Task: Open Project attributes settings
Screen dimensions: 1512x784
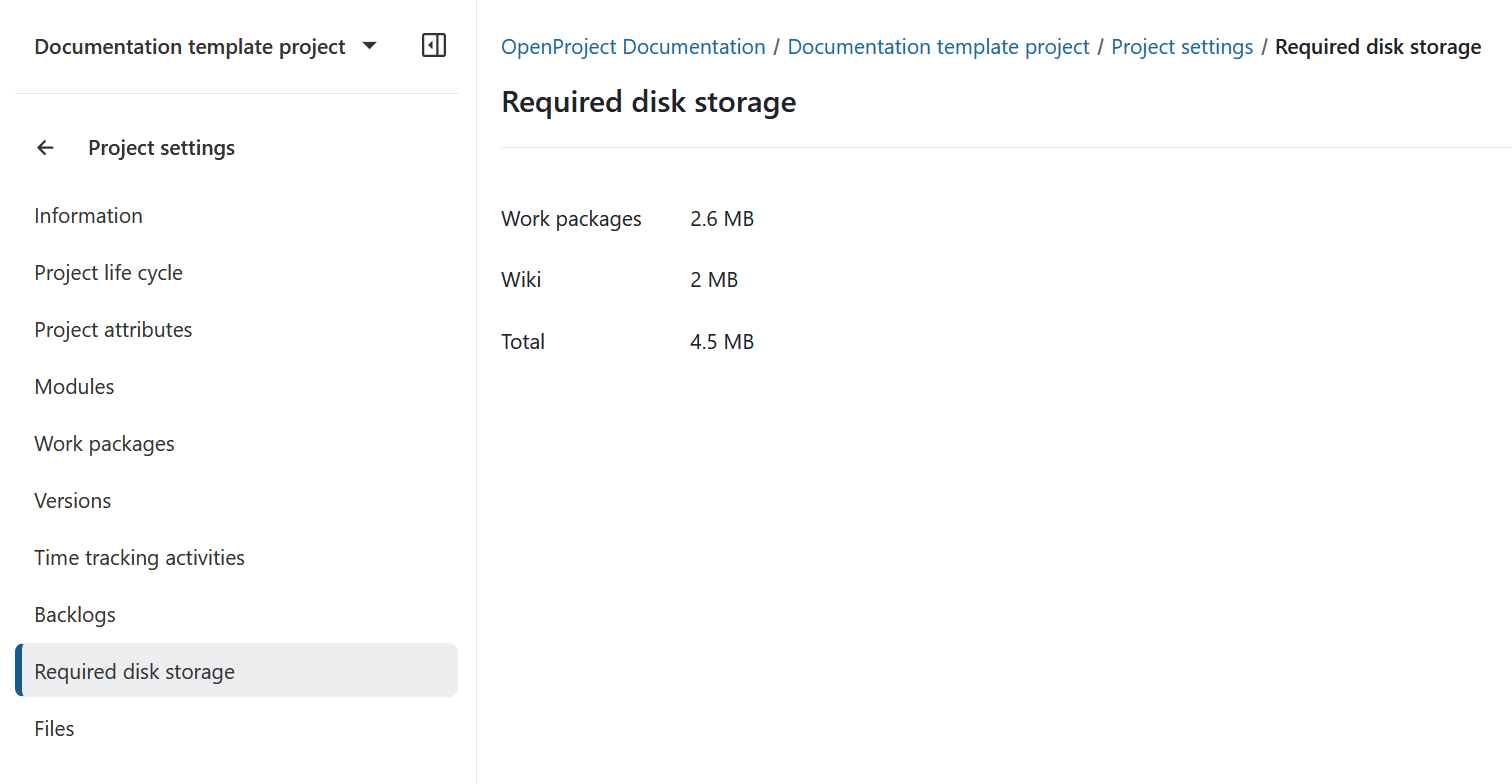Action: tap(113, 329)
